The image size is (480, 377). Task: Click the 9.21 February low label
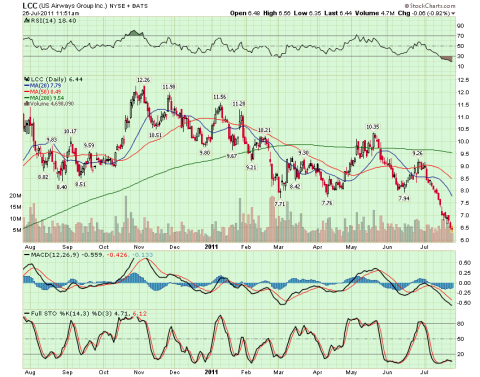tap(251, 167)
